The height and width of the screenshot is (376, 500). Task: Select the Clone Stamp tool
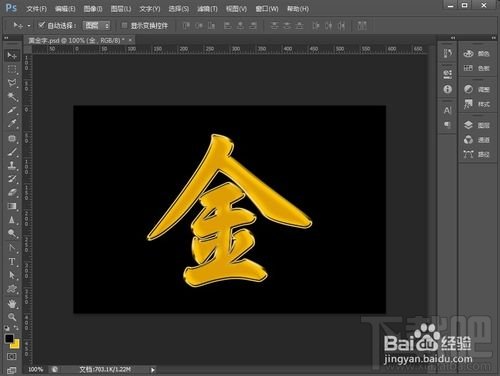pos(12,165)
